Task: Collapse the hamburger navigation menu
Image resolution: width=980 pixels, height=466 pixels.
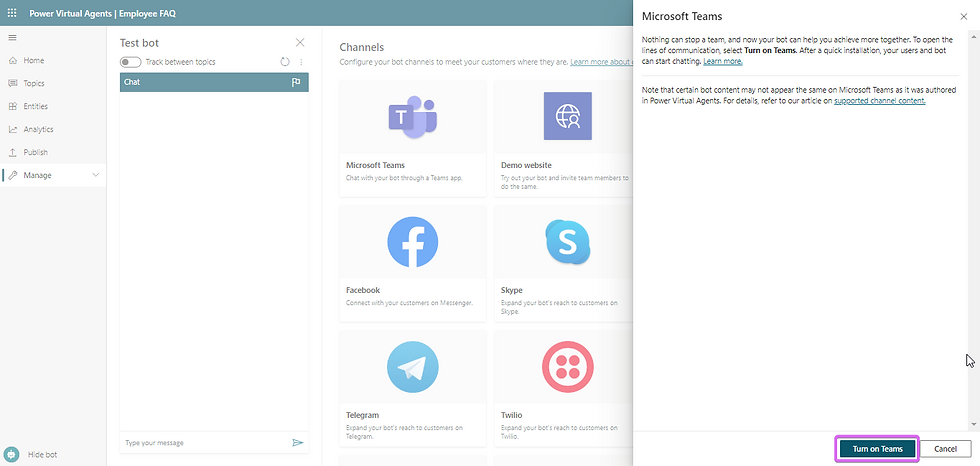Action: 12,38
